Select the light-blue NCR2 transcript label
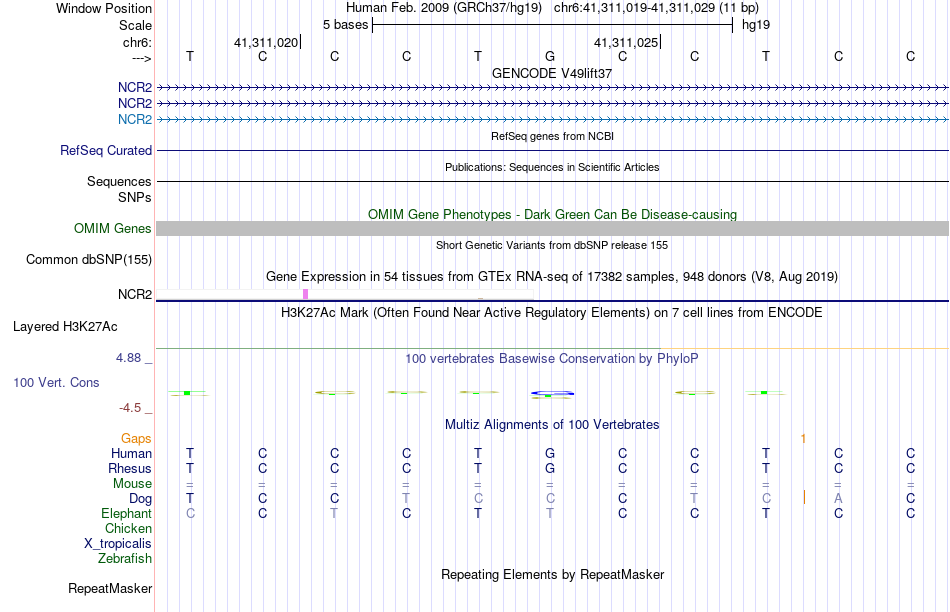Image resolution: width=950 pixels, height=612 pixels. (135, 119)
